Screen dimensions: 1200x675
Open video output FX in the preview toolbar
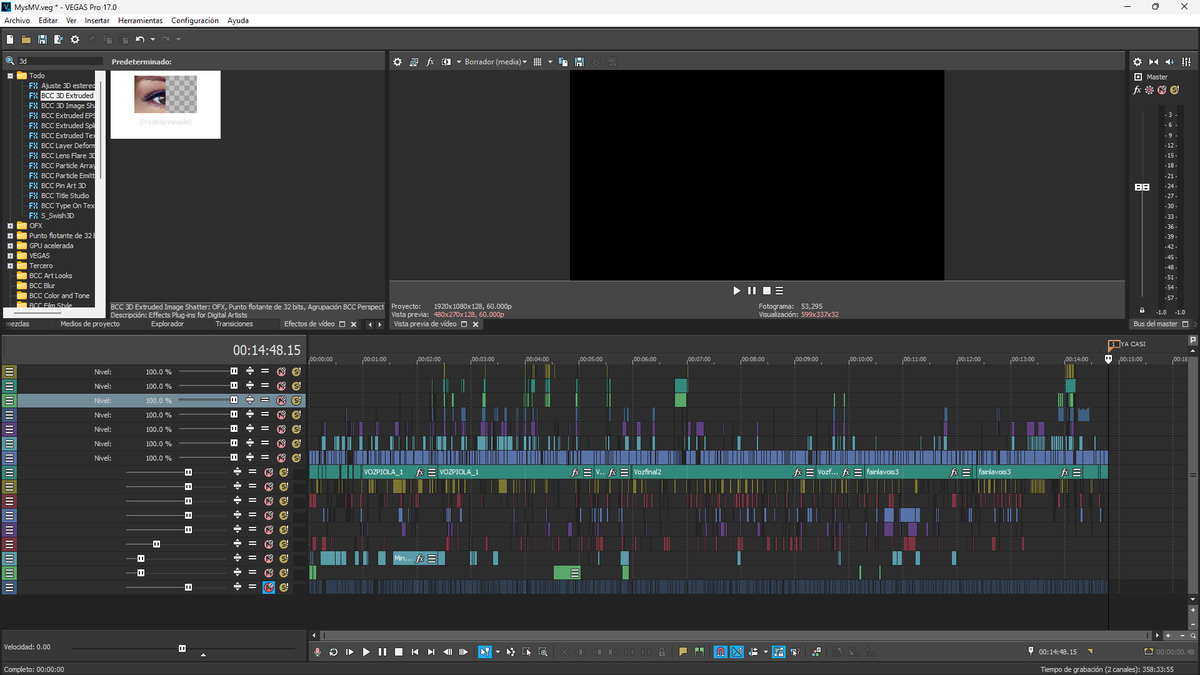click(x=430, y=62)
